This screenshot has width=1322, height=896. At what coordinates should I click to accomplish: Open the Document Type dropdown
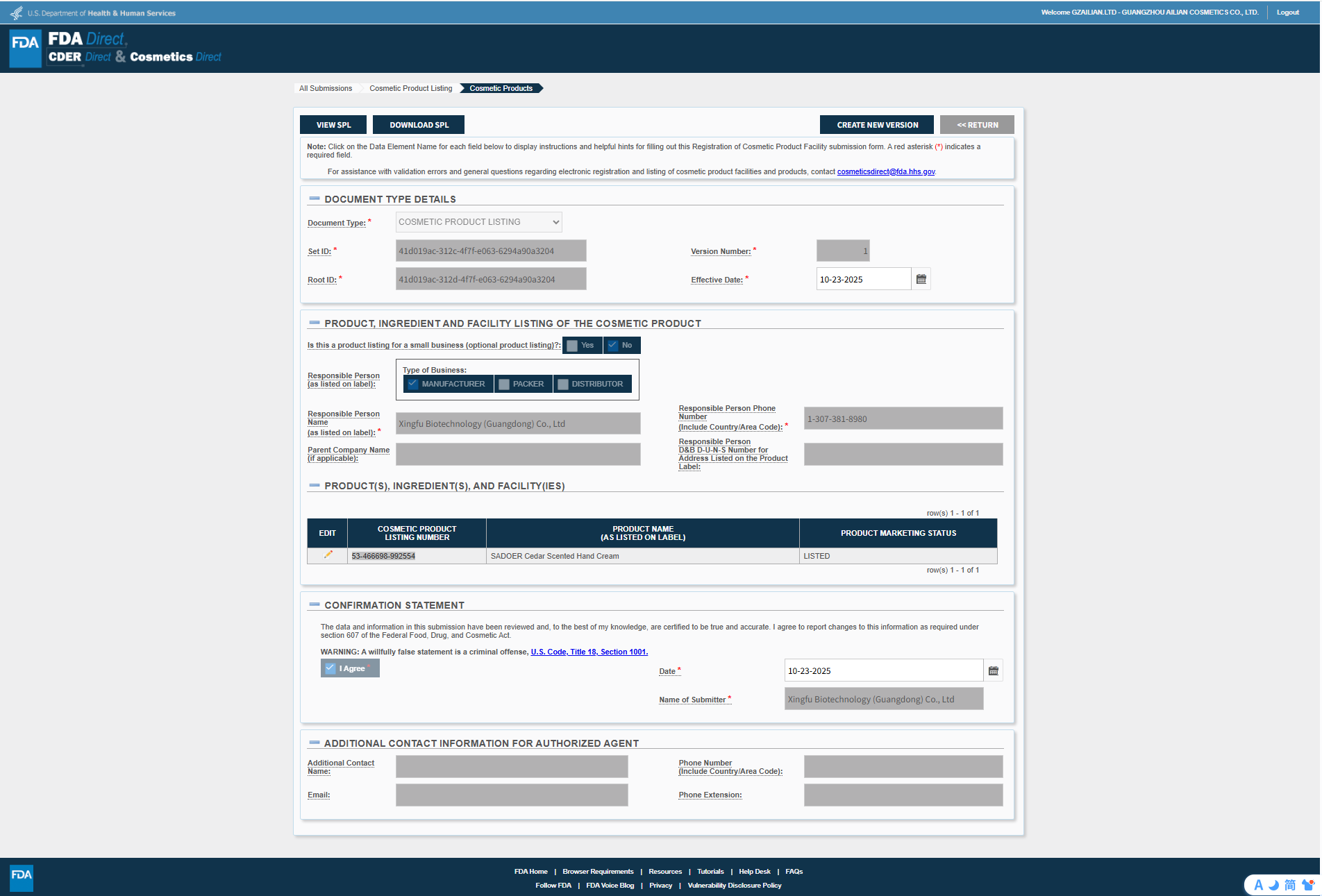coord(478,222)
